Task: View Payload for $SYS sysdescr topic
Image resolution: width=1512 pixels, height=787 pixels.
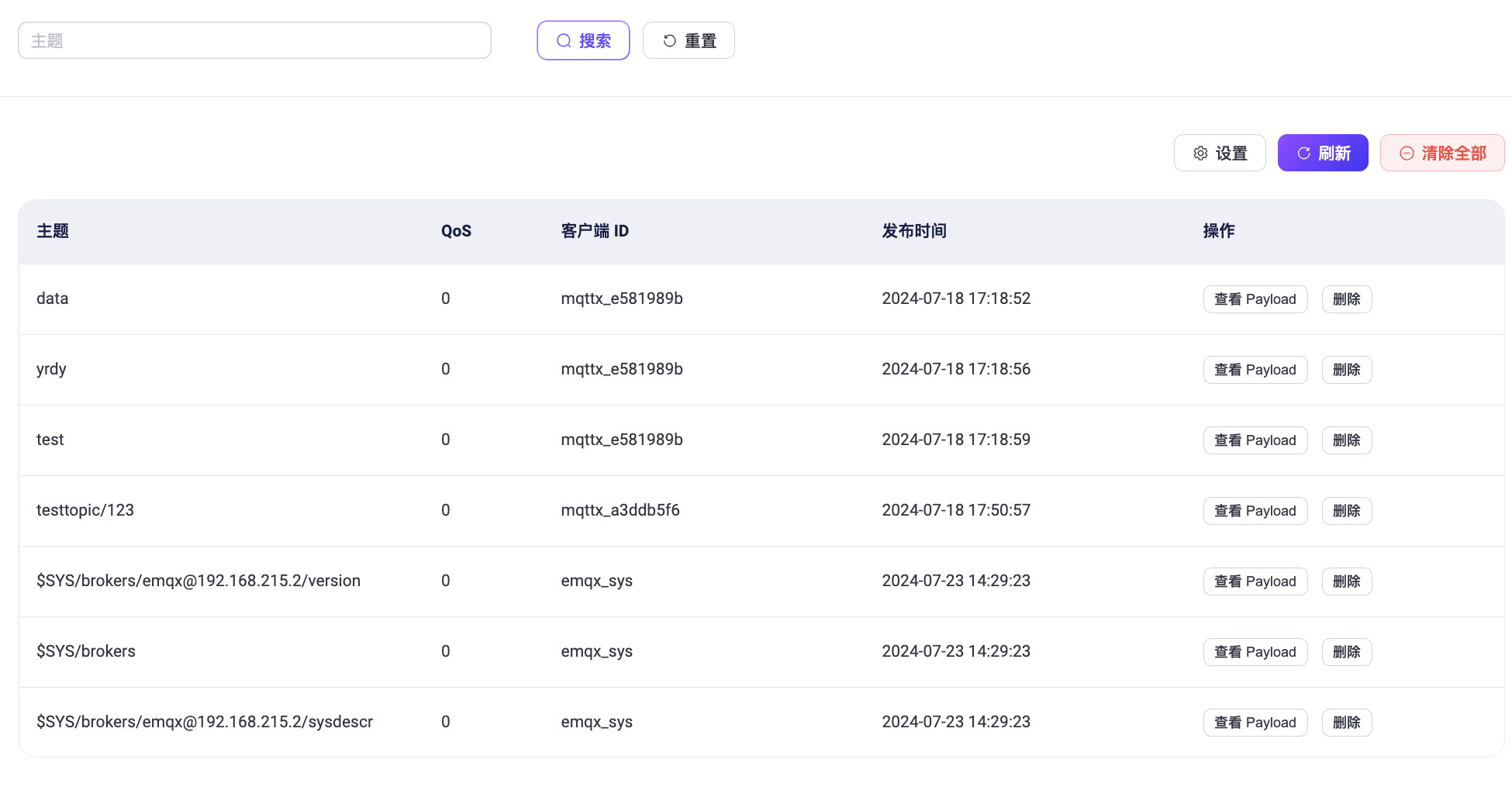Action: [x=1255, y=723]
